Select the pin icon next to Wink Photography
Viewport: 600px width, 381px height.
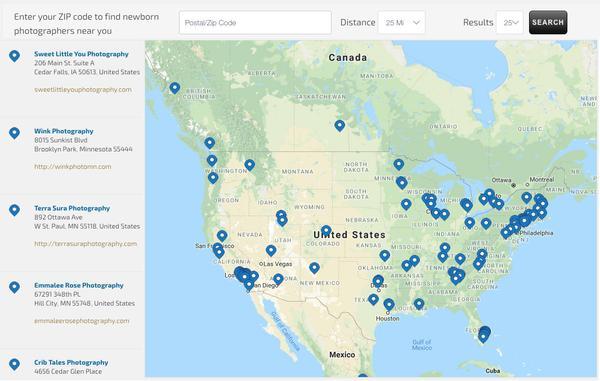pyautogui.click(x=15, y=133)
